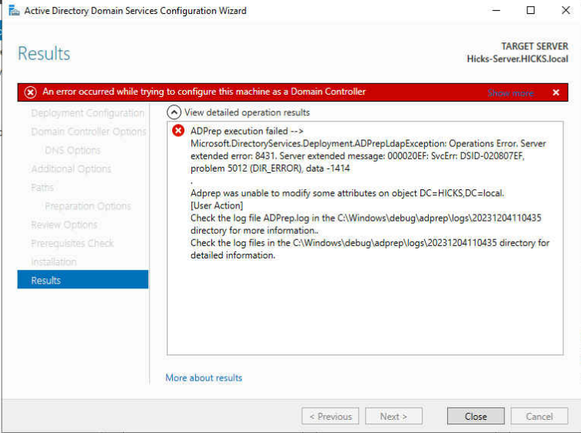Maximize the configuration wizard window

point(531,10)
